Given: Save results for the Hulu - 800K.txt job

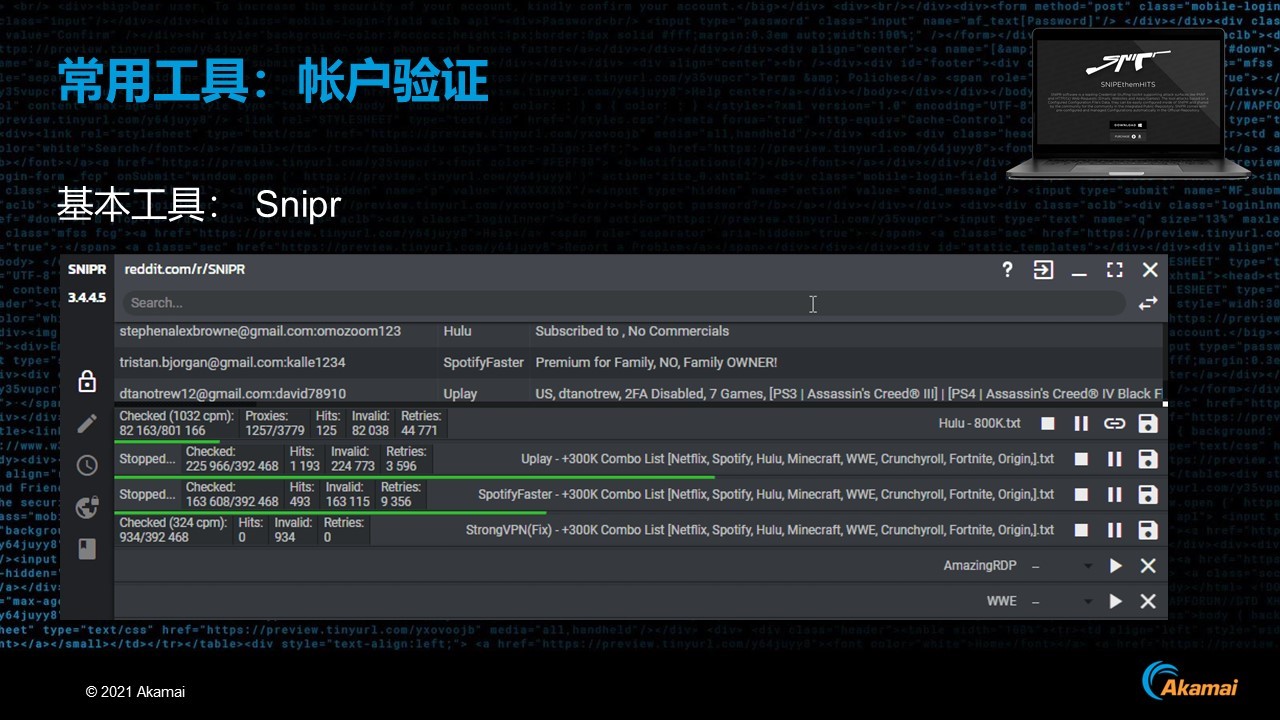Looking at the screenshot, I should pos(1148,423).
